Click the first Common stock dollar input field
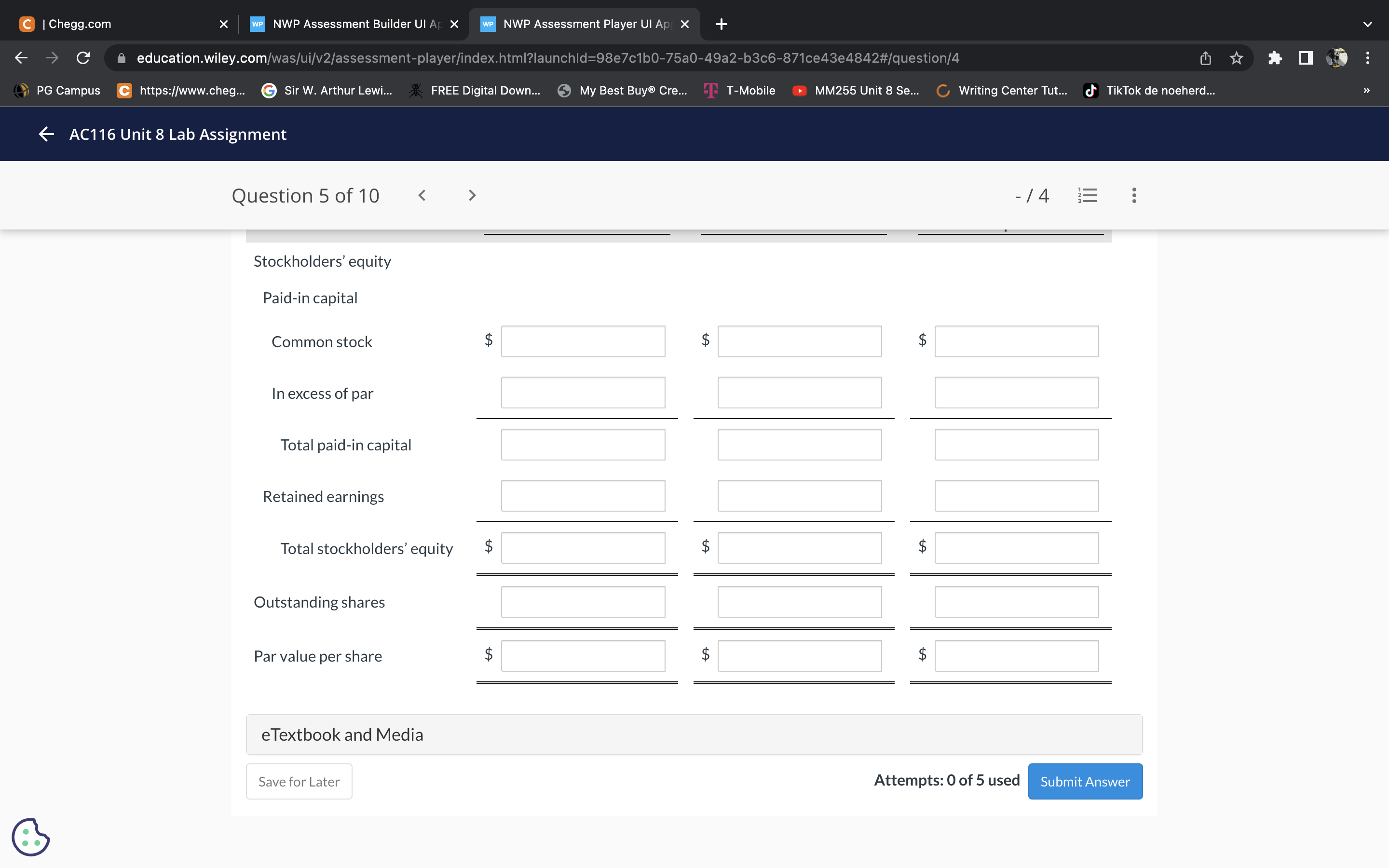 pyautogui.click(x=582, y=341)
